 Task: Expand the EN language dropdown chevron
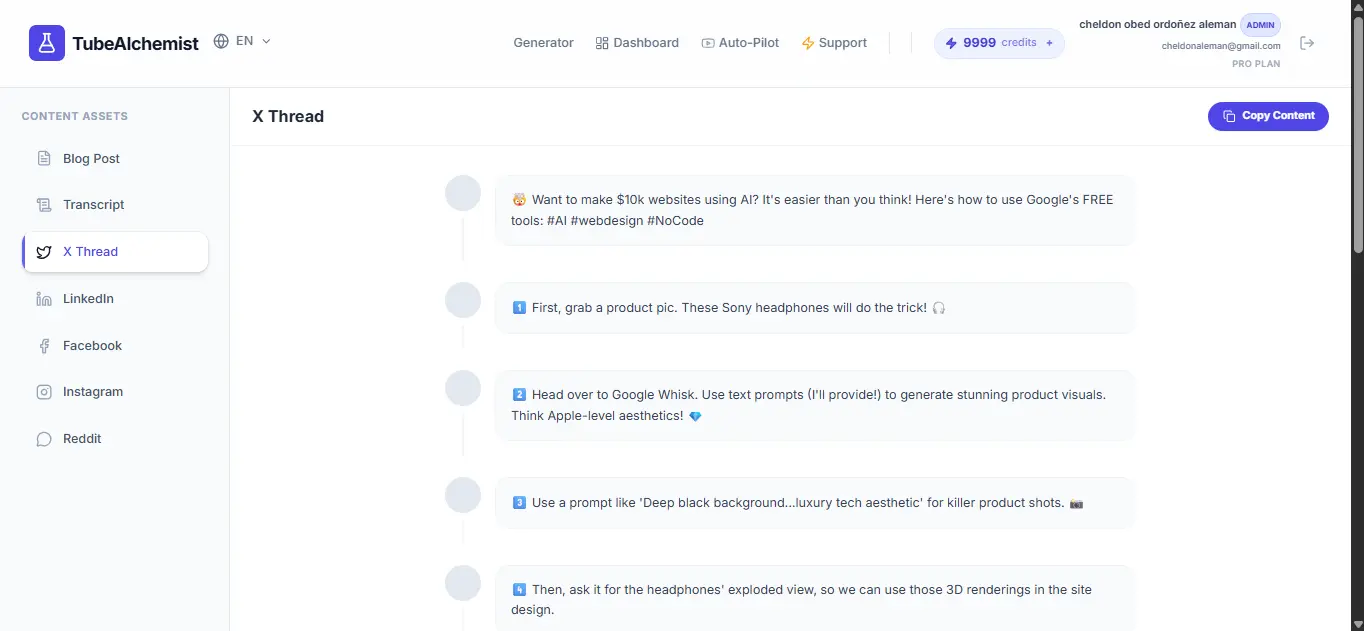(x=266, y=42)
